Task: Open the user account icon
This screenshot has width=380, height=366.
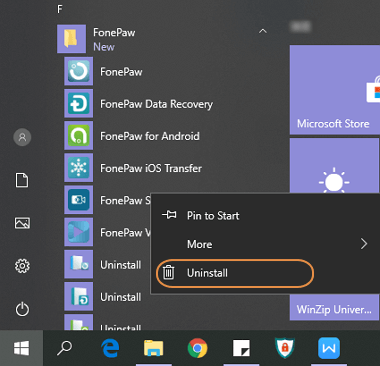Action: pos(22,137)
